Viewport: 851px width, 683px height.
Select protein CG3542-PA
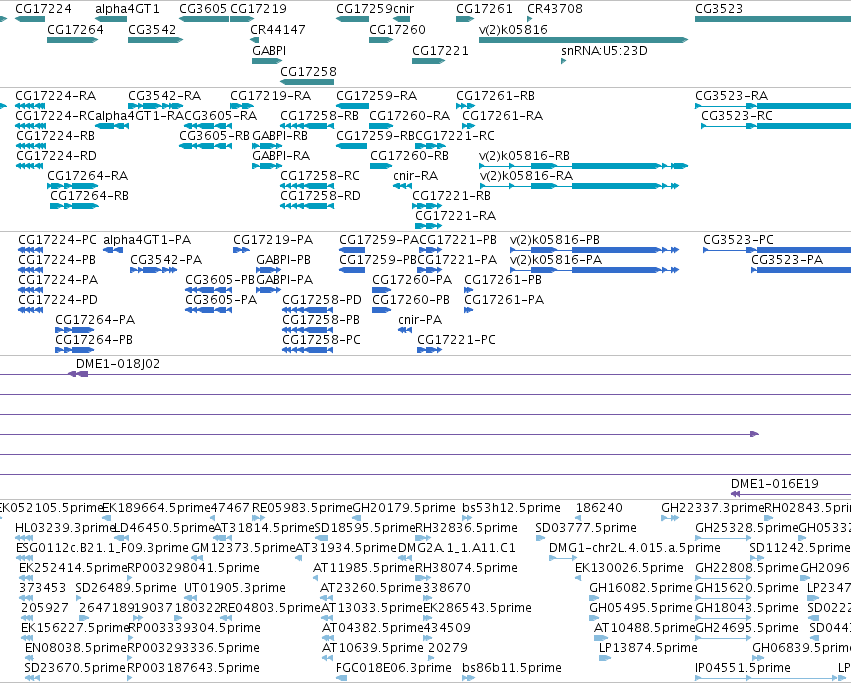[166, 260]
